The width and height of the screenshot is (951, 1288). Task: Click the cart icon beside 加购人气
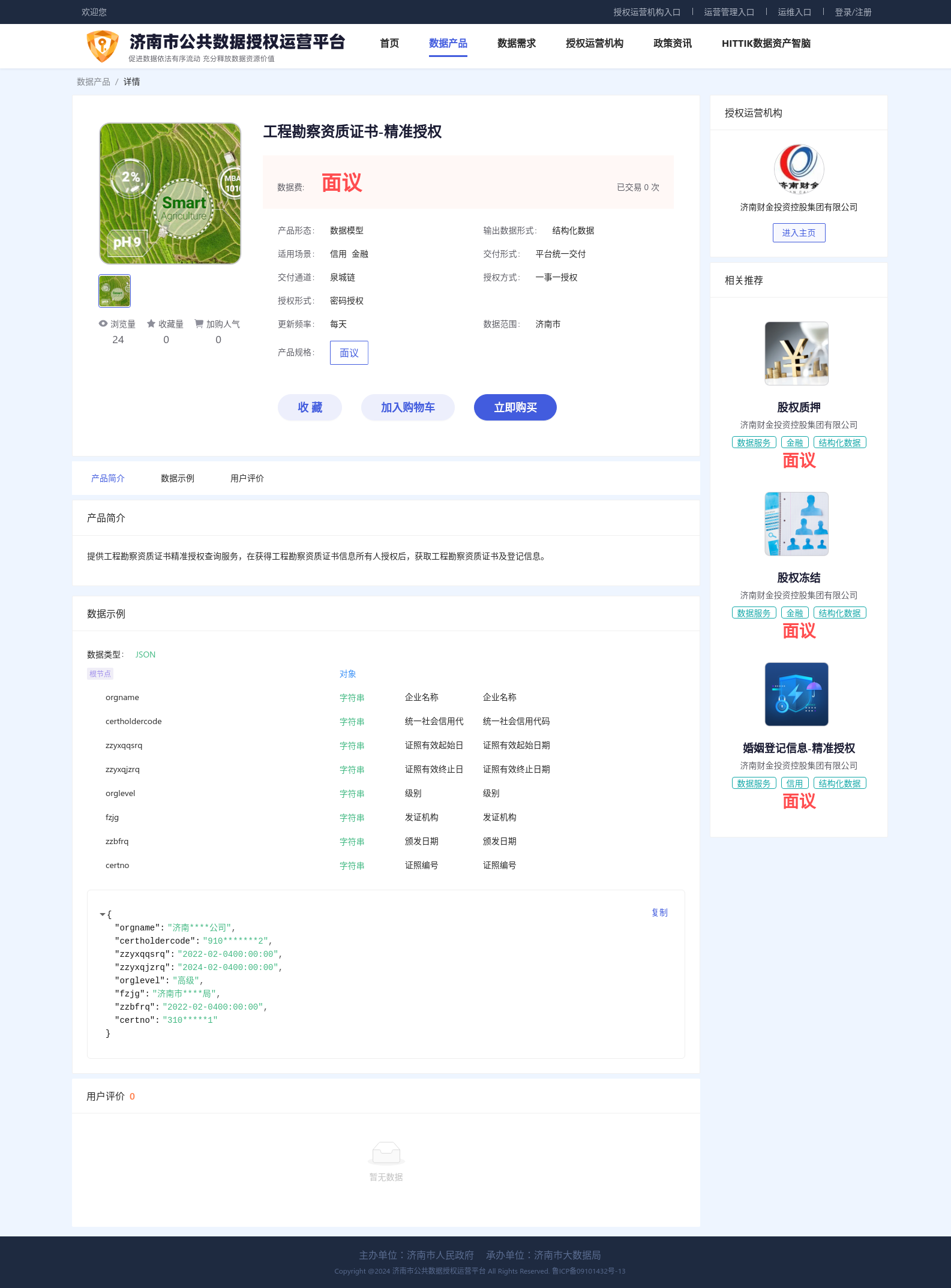point(199,323)
